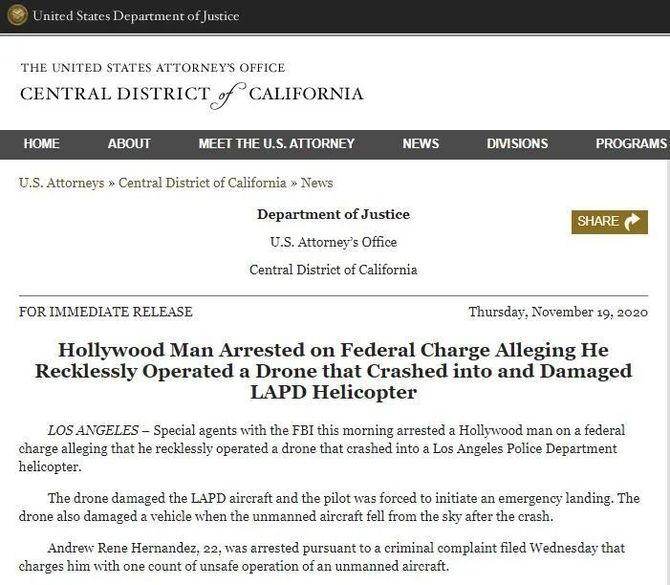
Task: Click the centered U.S. Attorney's Office text
Action: (x=333, y=242)
